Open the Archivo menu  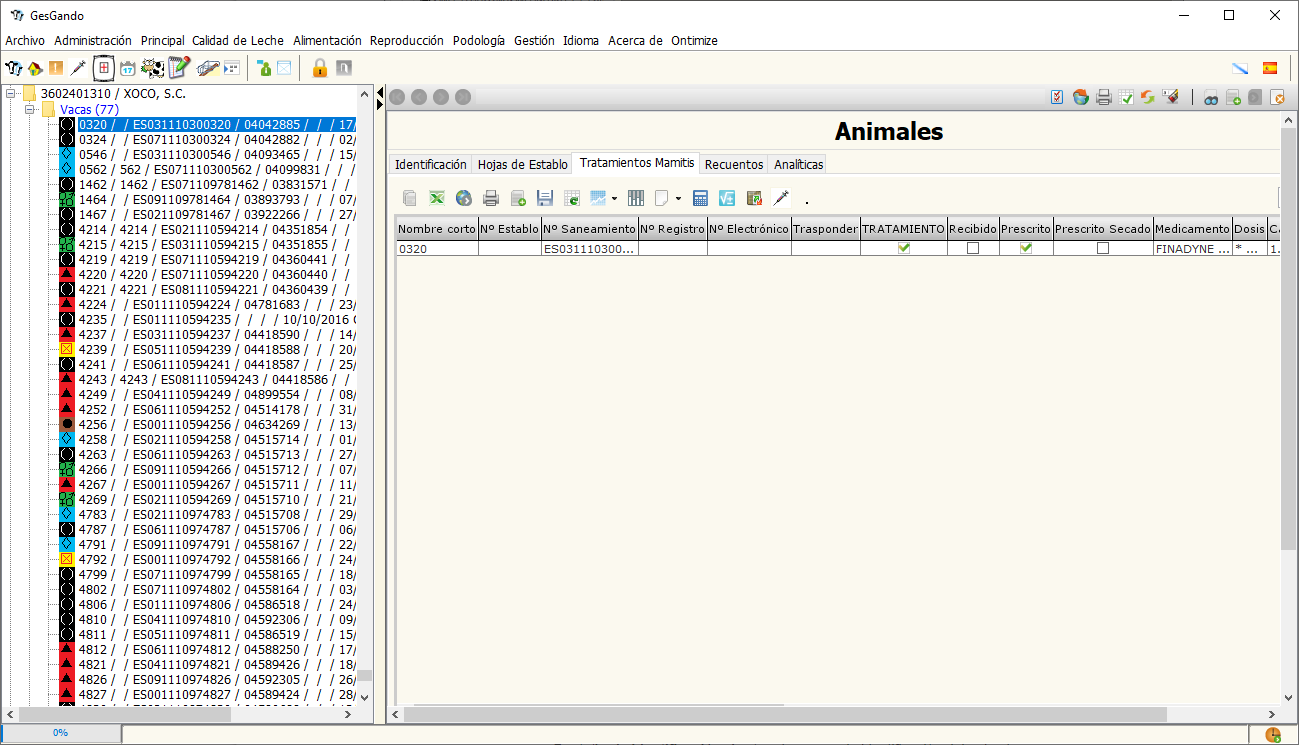[25, 41]
